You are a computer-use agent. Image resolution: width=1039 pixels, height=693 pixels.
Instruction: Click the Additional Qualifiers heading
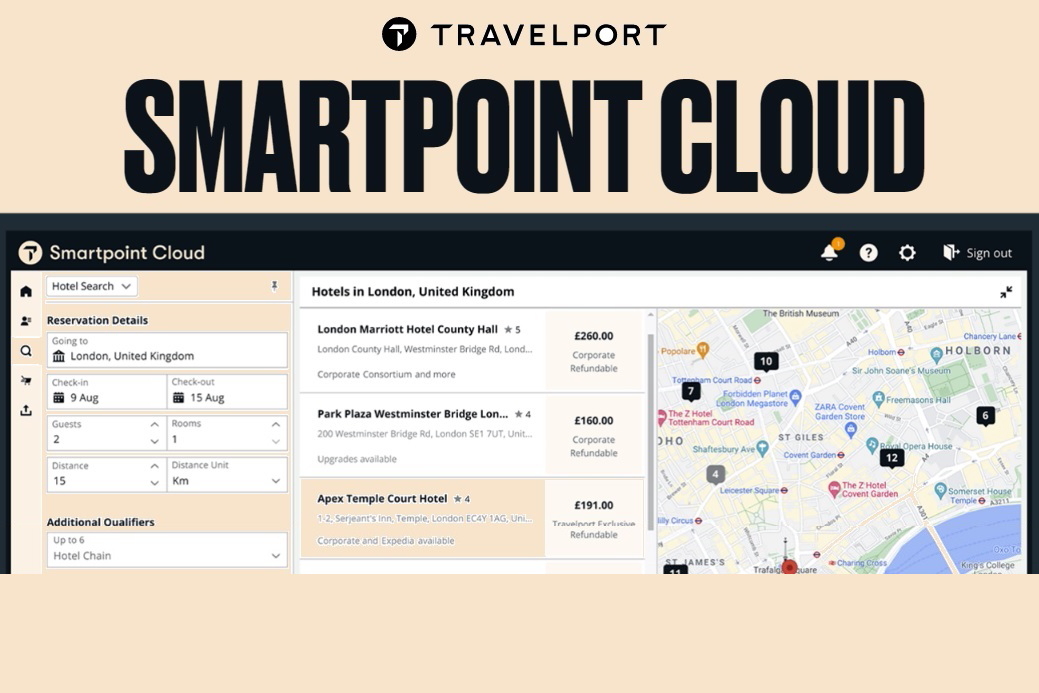(x=101, y=522)
